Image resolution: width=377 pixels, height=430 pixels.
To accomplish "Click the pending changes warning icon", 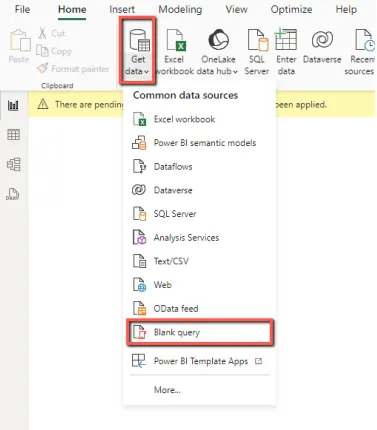I will pos(43,104).
